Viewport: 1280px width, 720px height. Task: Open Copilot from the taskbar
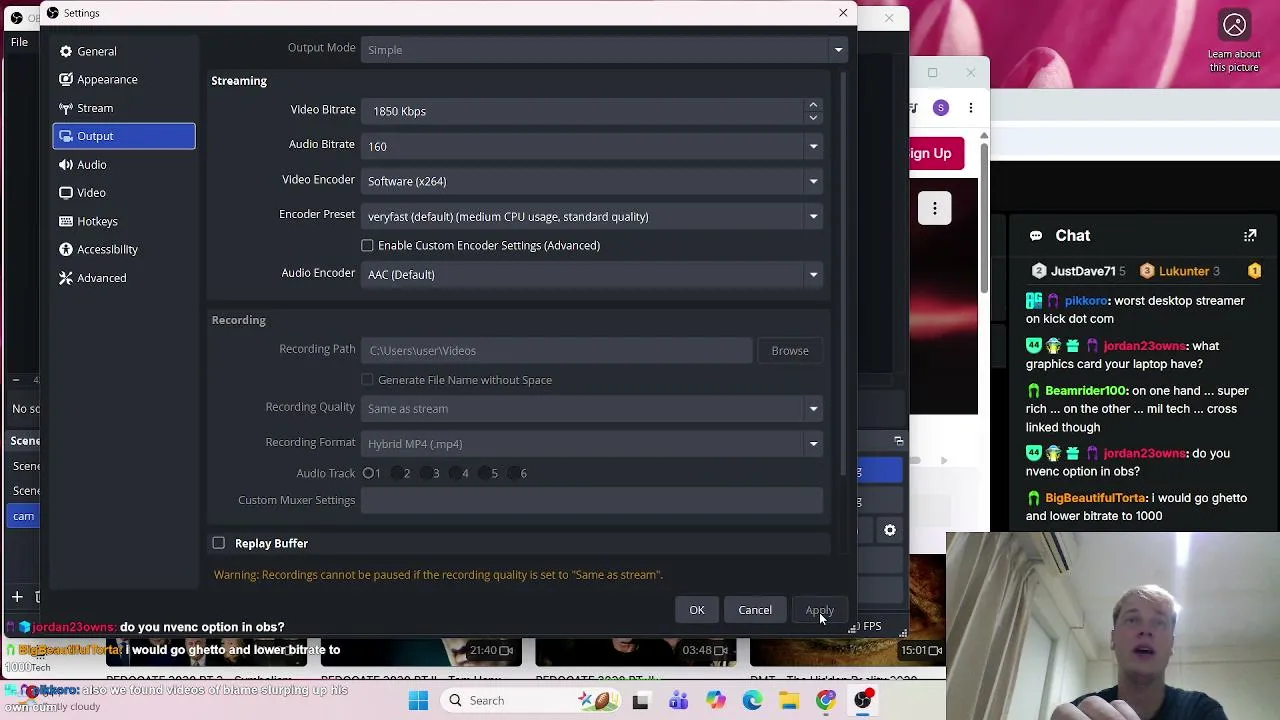[715, 700]
